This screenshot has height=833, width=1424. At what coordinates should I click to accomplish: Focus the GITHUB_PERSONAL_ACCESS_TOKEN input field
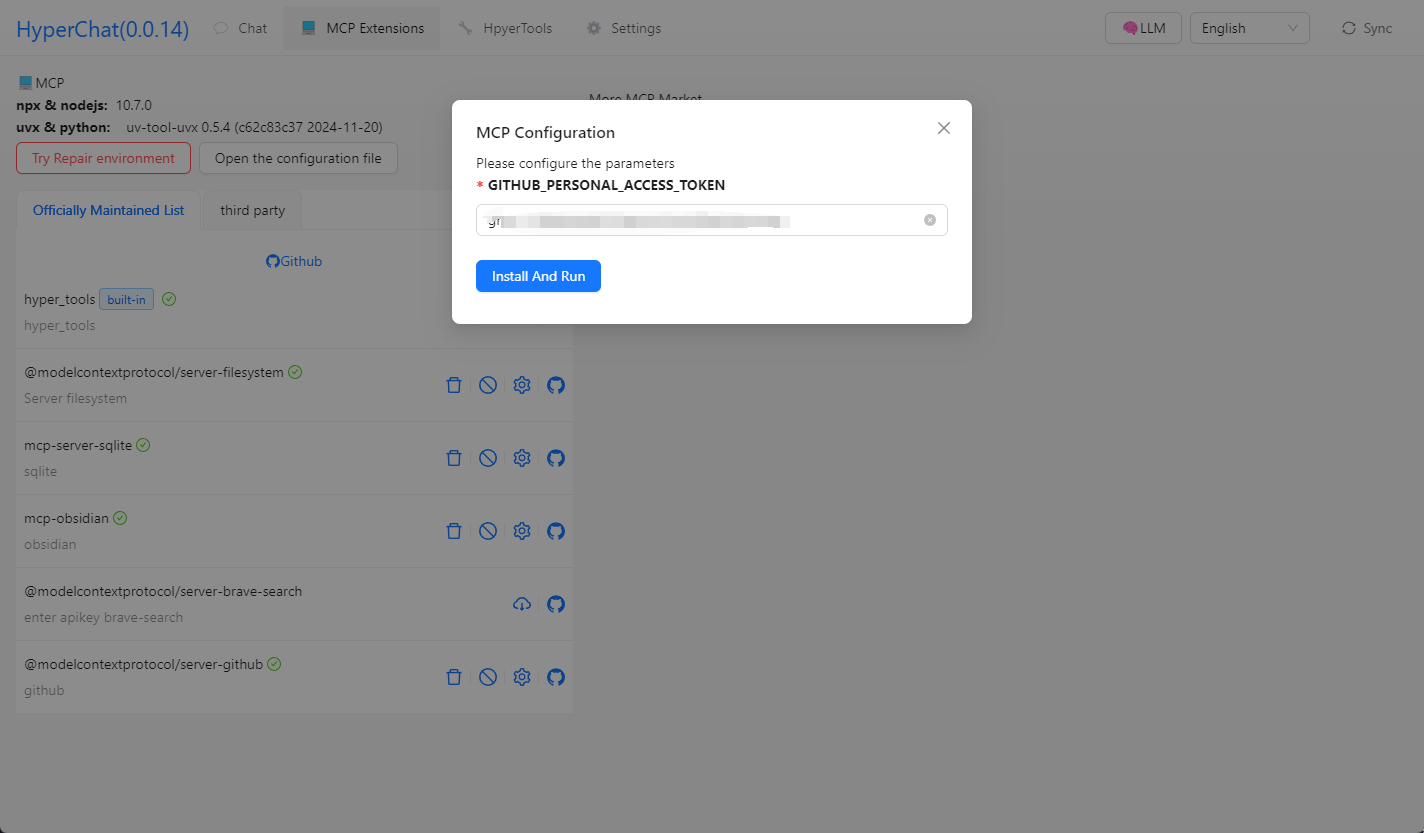coord(712,220)
